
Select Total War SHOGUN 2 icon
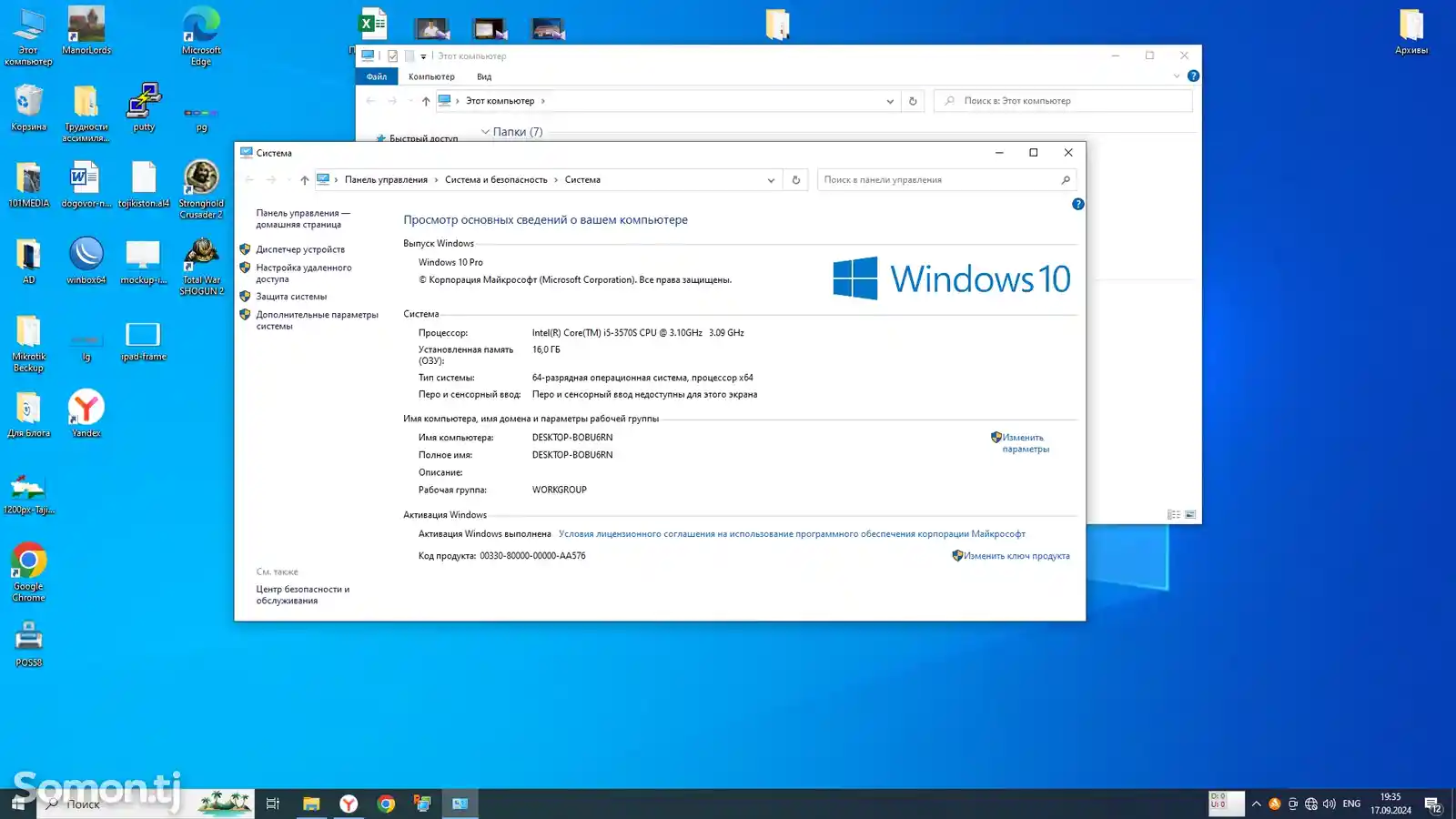click(x=201, y=266)
